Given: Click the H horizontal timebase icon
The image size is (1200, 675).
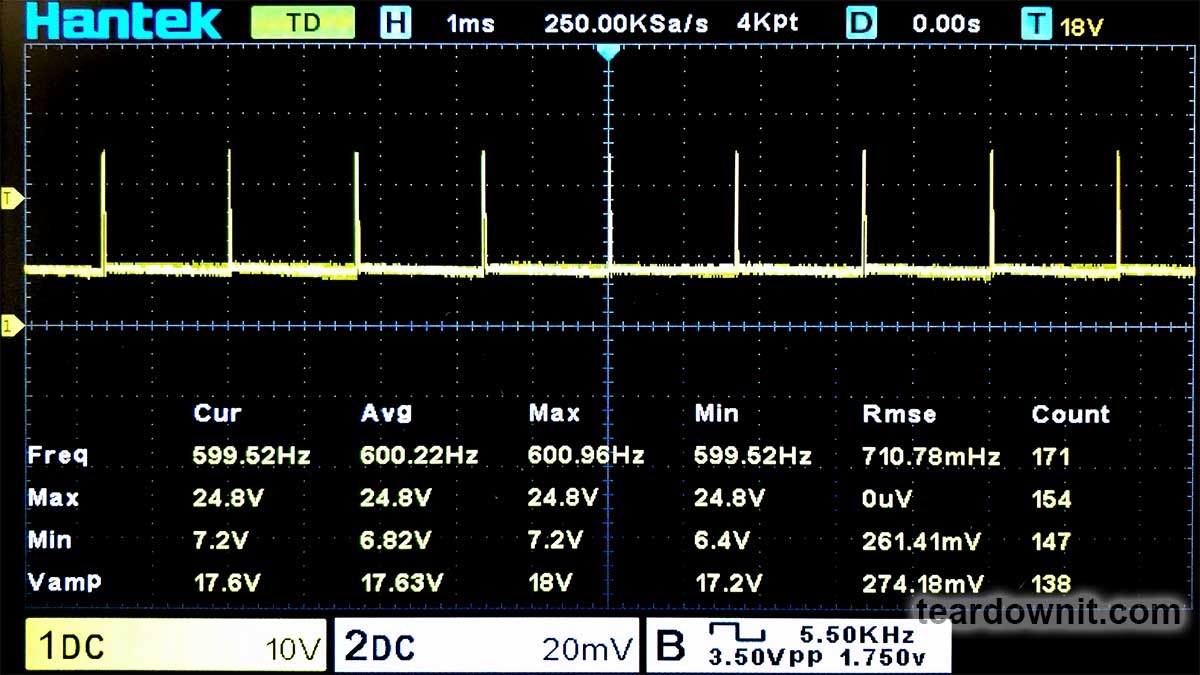Looking at the screenshot, I should click(395, 22).
